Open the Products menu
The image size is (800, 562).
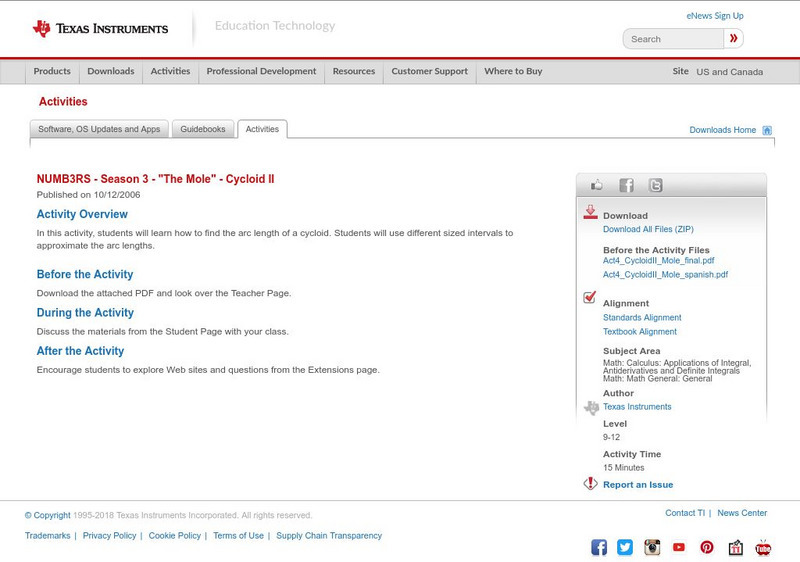tap(52, 71)
